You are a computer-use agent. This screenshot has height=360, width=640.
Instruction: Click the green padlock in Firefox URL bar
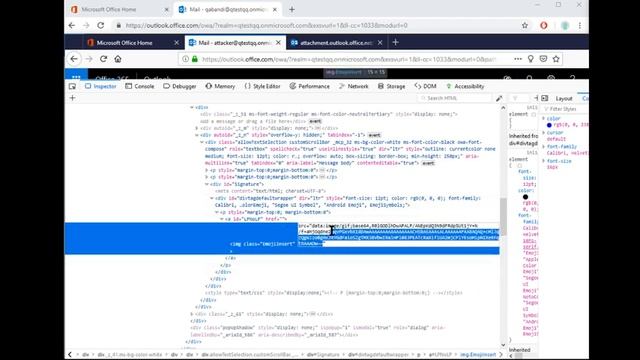(x=195, y=59)
